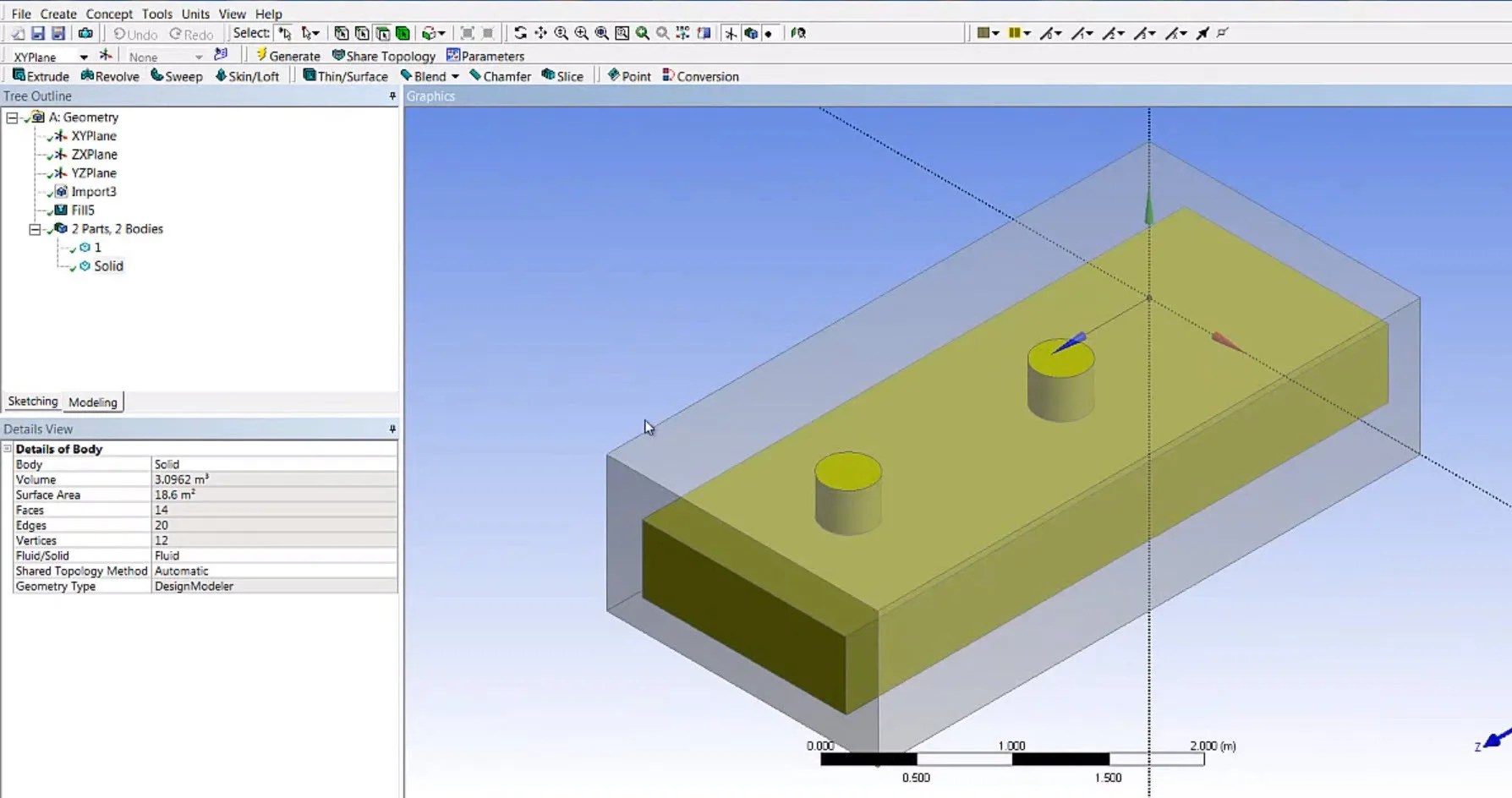Viewport: 1512px width, 798px height.
Task: Toggle the Display Points dot icon
Action: (x=769, y=34)
